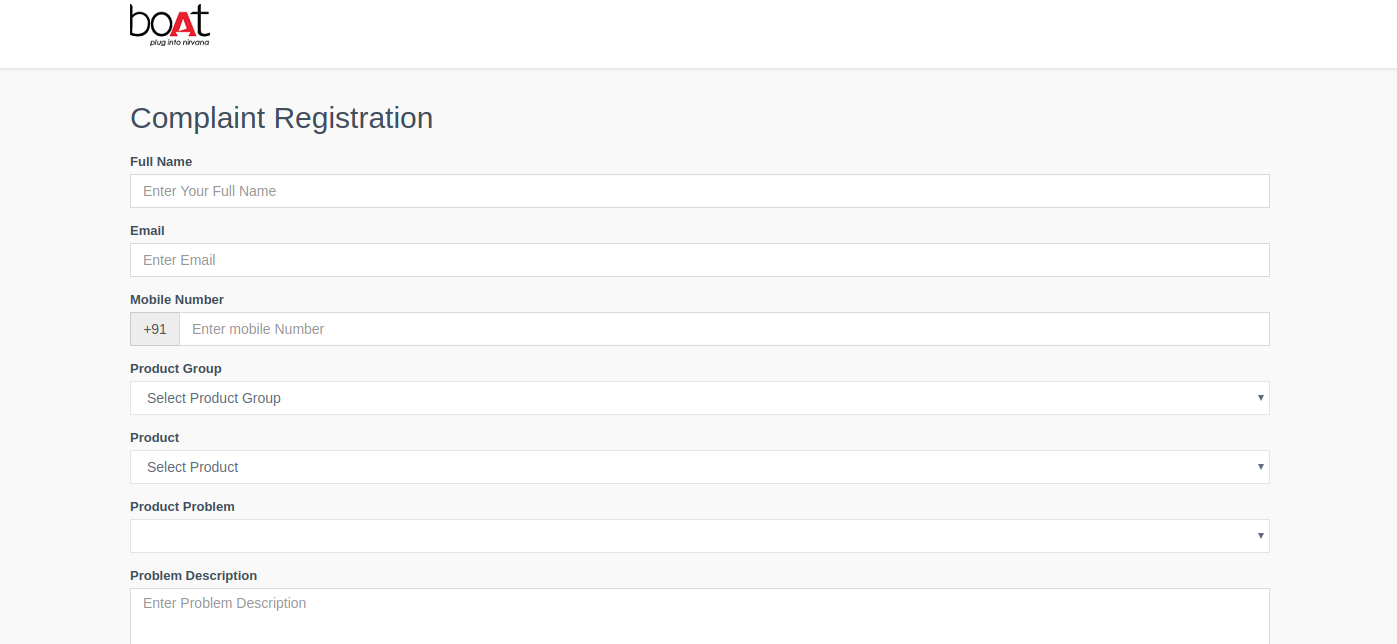Click the Complaint Registration heading
Screen dimensions: 1397x644
[281, 118]
